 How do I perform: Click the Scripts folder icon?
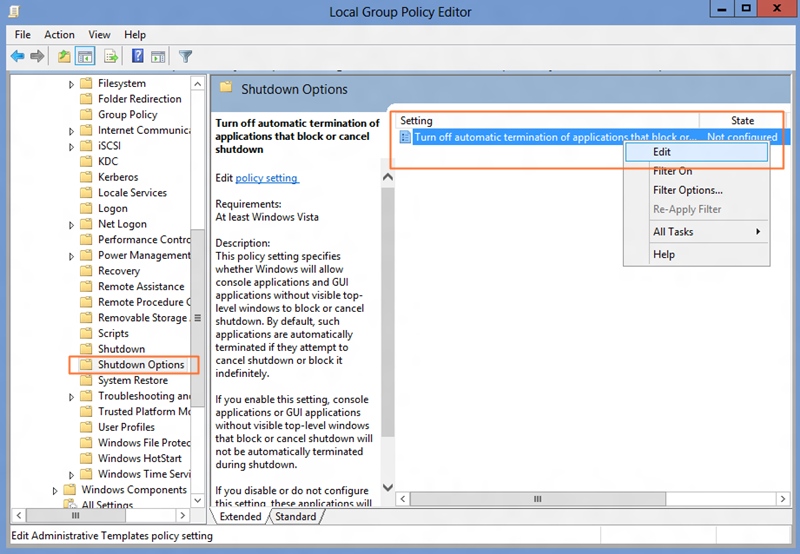click(86, 333)
